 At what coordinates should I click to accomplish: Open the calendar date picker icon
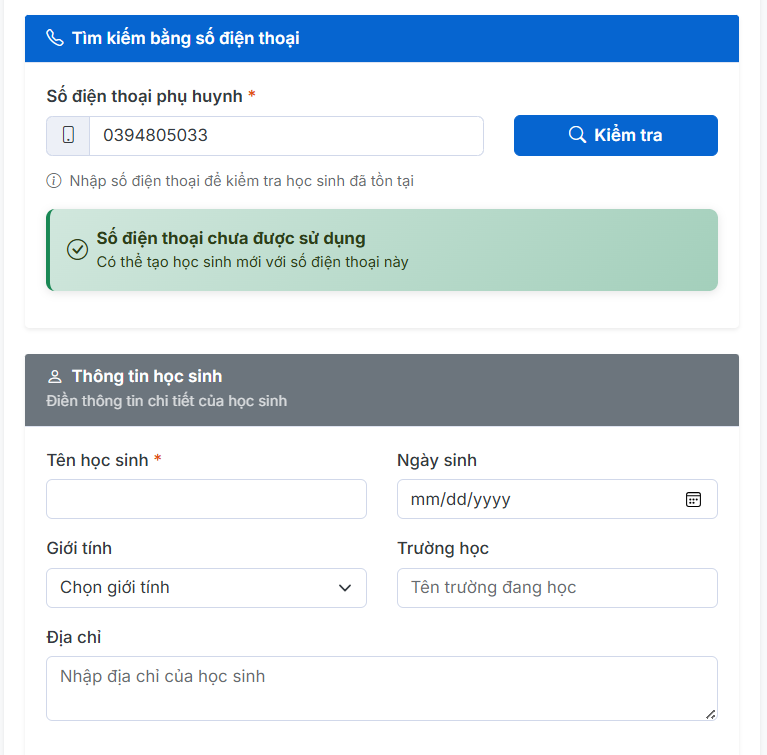pyautogui.click(x=694, y=499)
